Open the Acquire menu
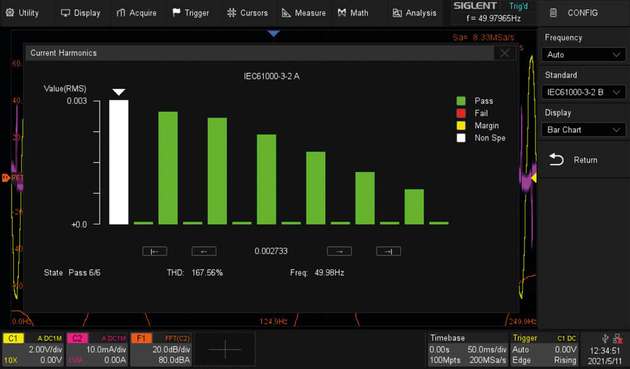 coord(136,13)
